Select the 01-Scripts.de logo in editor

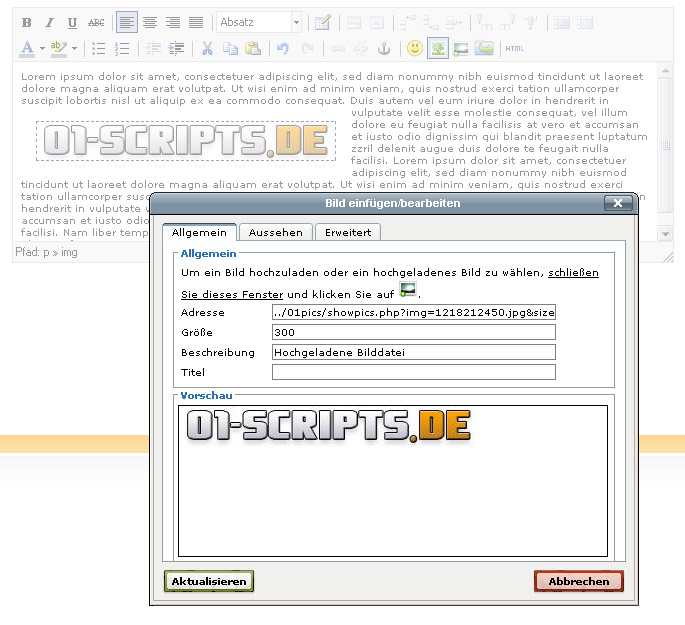click(x=186, y=141)
